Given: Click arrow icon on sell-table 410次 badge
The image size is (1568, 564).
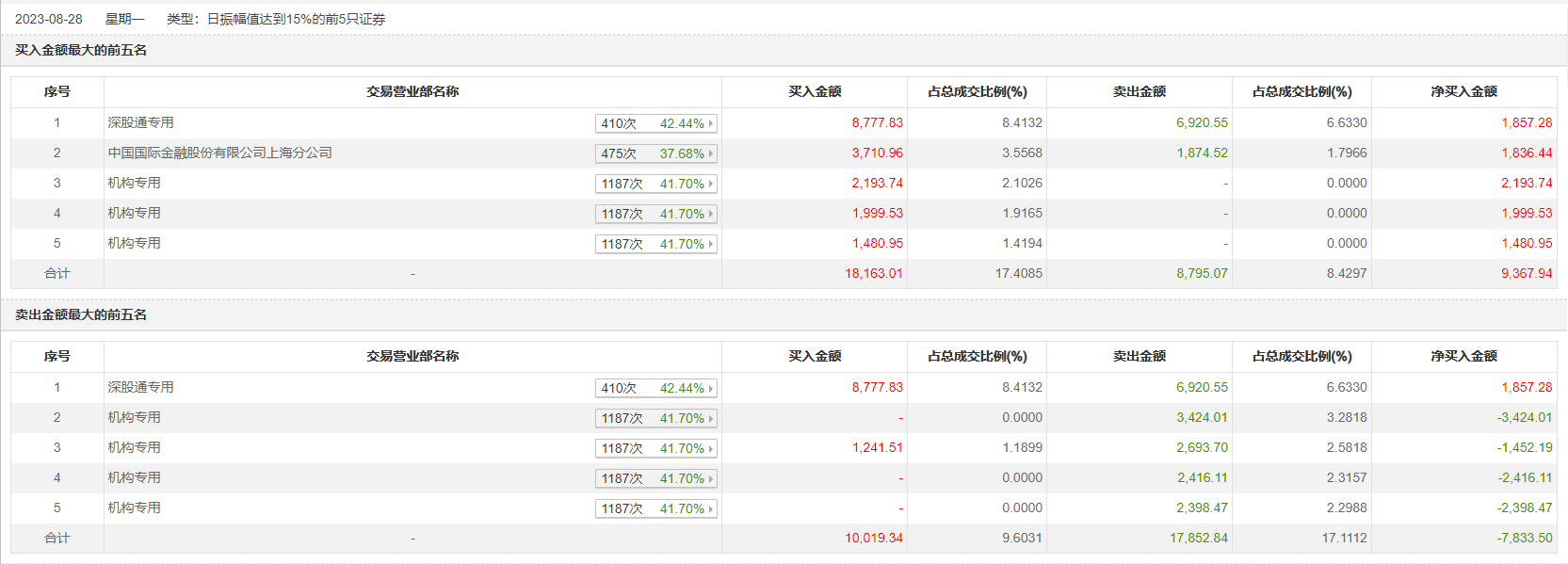Looking at the screenshot, I should [x=711, y=388].
